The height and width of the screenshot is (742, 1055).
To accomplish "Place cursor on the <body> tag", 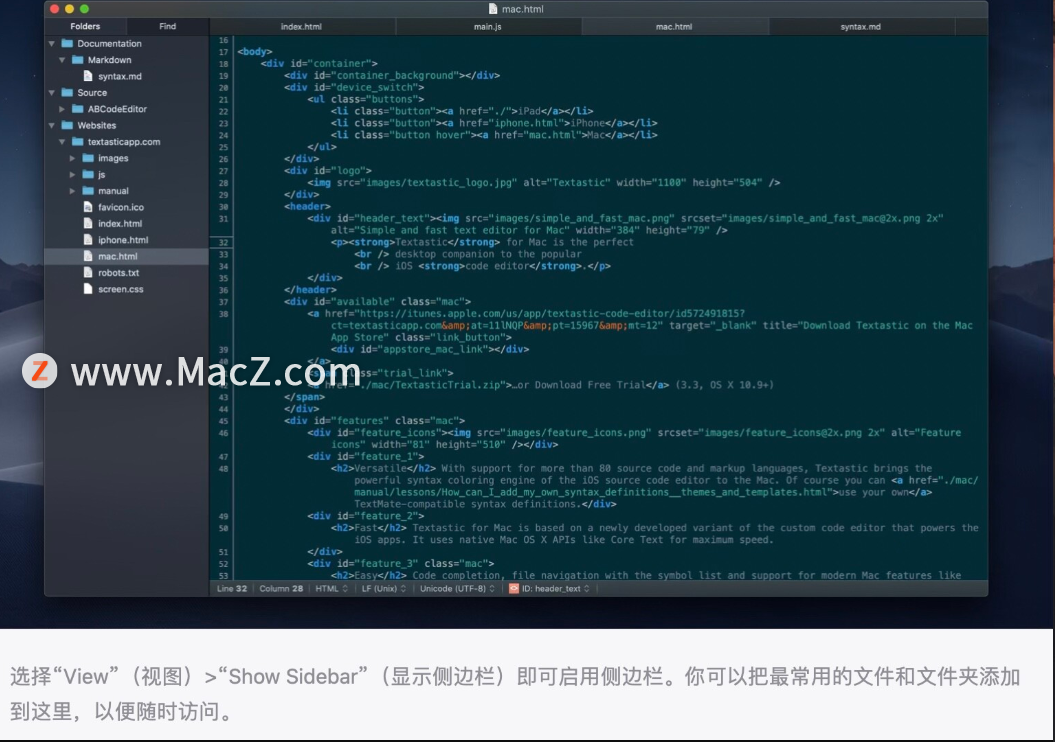I will coord(254,51).
